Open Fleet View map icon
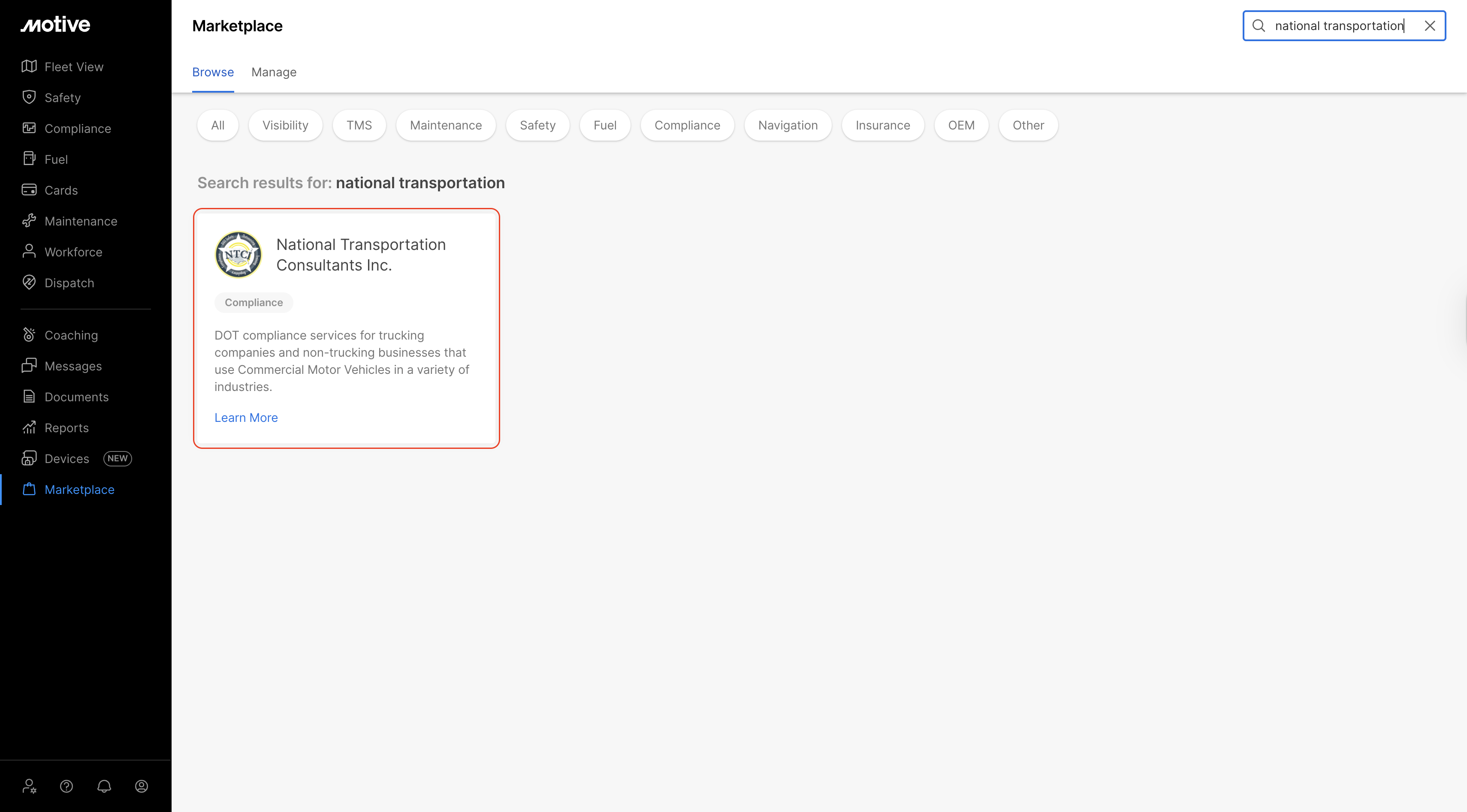This screenshot has height=812, width=1467. click(x=29, y=66)
